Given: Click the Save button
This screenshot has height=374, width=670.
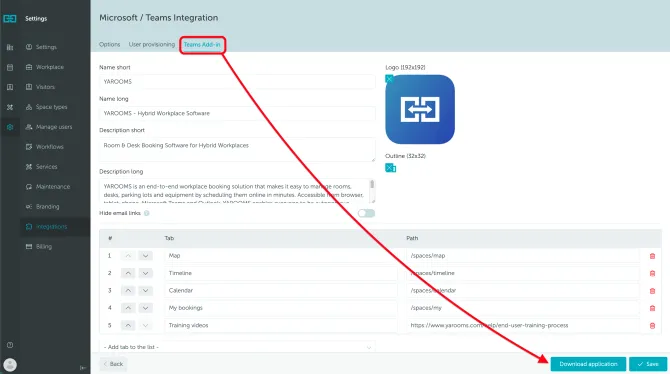Looking at the screenshot, I should tap(648, 364).
